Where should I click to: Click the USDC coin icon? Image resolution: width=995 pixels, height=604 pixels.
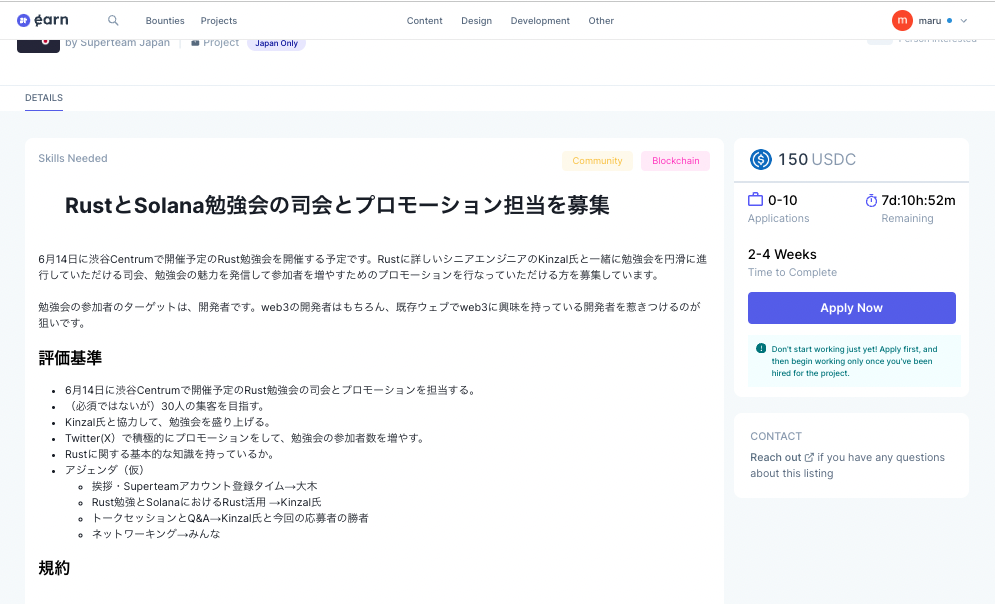point(760,159)
